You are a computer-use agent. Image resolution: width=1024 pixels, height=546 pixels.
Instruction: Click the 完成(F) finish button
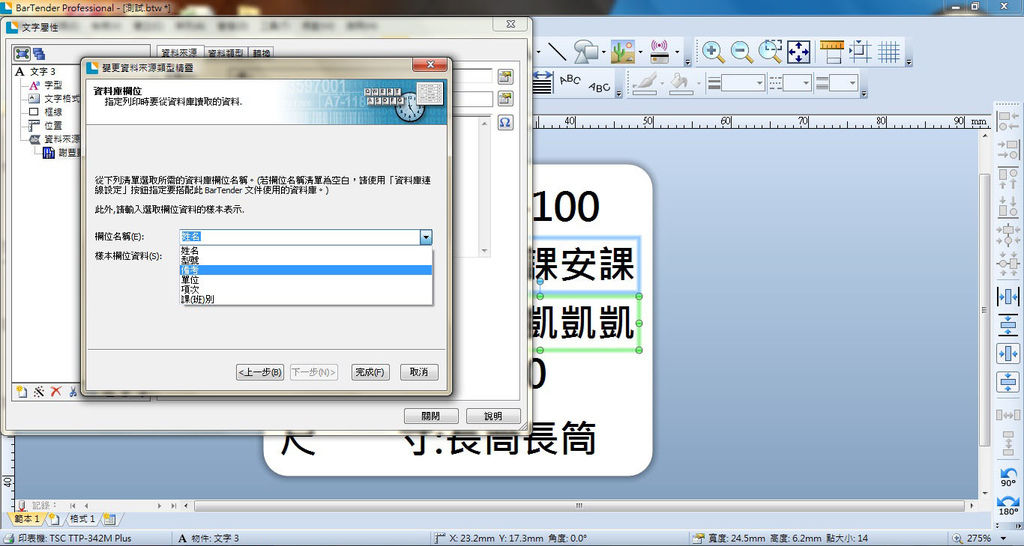click(370, 372)
